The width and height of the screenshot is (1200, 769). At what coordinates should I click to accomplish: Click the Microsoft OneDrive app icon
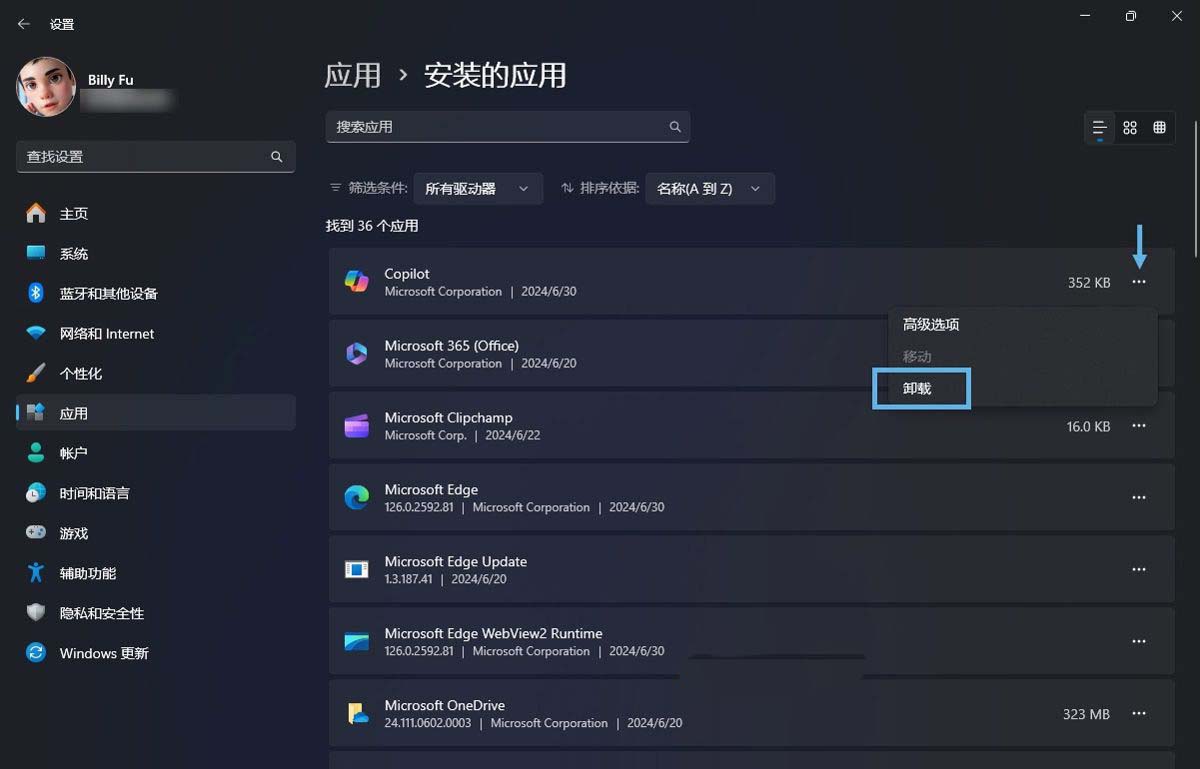[357, 714]
